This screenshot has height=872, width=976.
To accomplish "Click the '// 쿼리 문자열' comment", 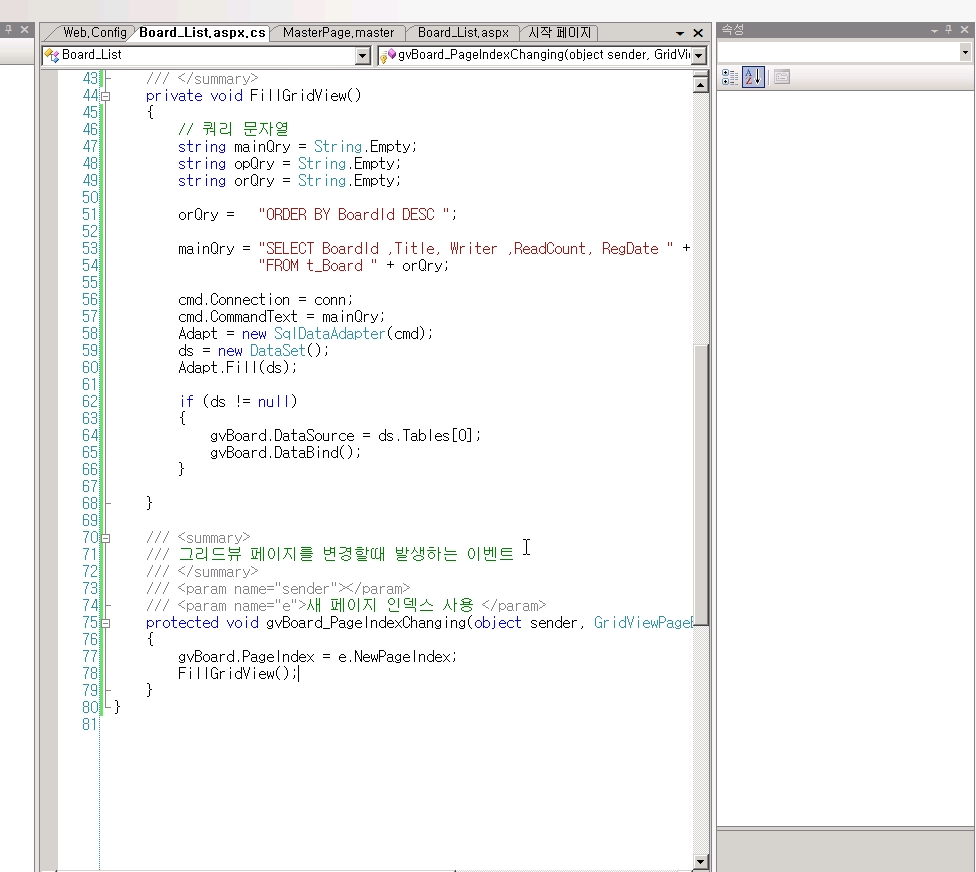I will coord(233,129).
